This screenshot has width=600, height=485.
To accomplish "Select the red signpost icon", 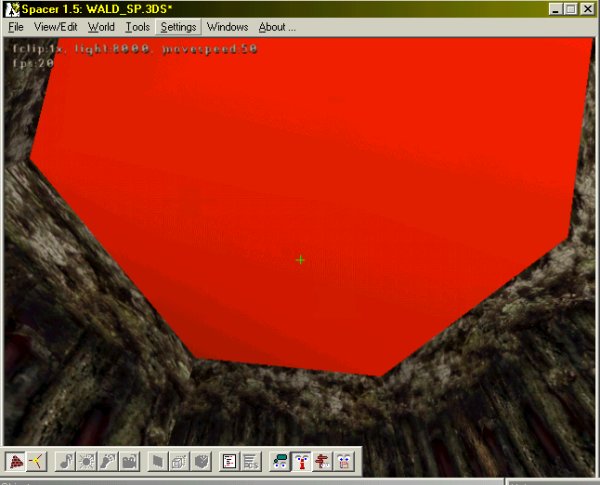I will 322,461.
